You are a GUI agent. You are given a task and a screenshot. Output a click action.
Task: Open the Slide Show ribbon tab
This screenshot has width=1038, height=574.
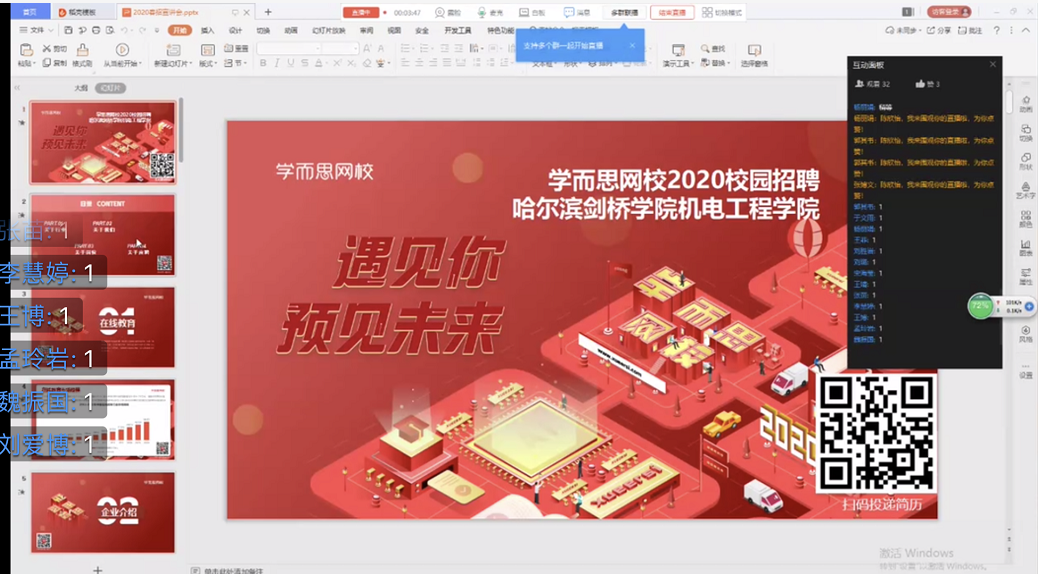328,30
